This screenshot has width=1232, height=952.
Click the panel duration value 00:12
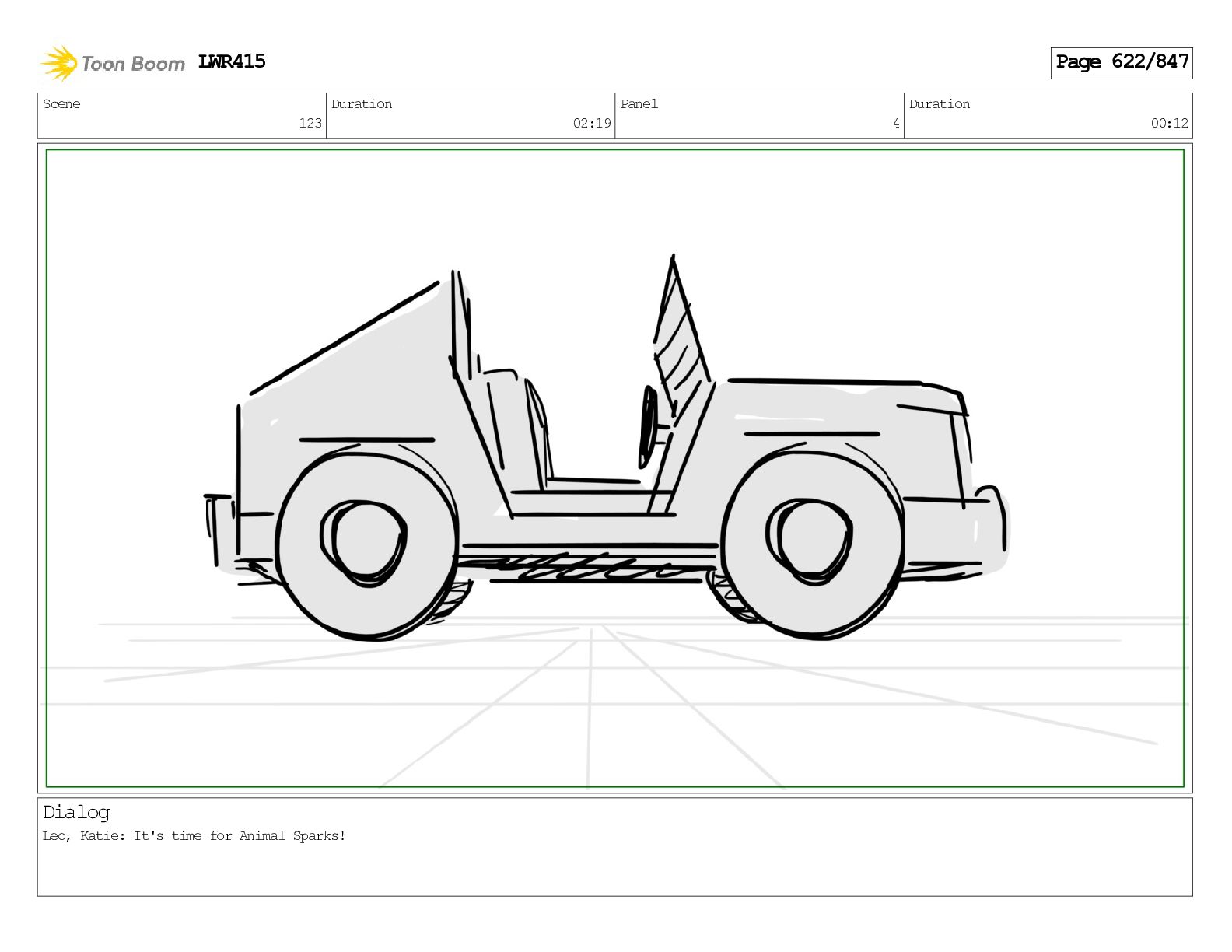tap(1170, 123)
